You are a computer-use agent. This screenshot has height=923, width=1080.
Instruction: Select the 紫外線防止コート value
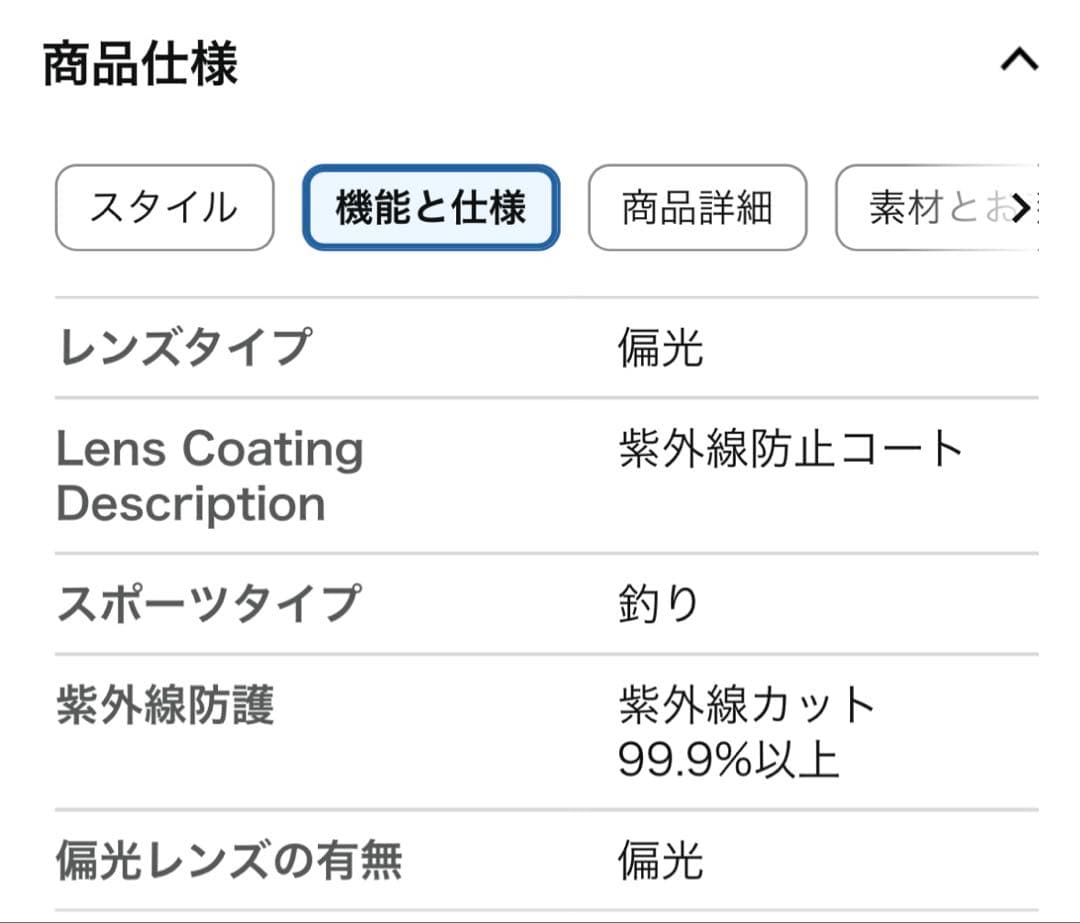click(x=790, y=449)
